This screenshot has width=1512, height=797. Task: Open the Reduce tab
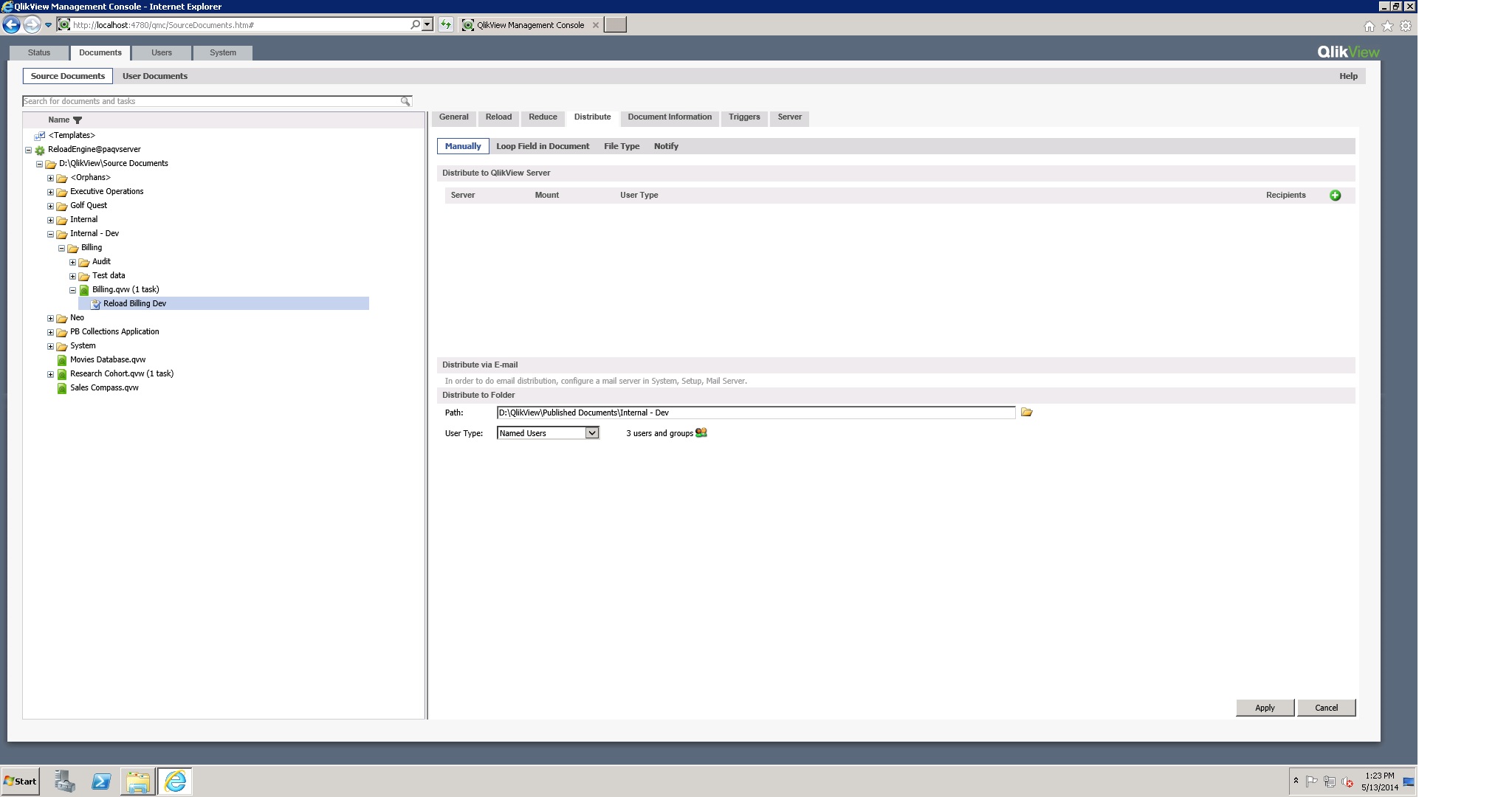tap(543, 117)
